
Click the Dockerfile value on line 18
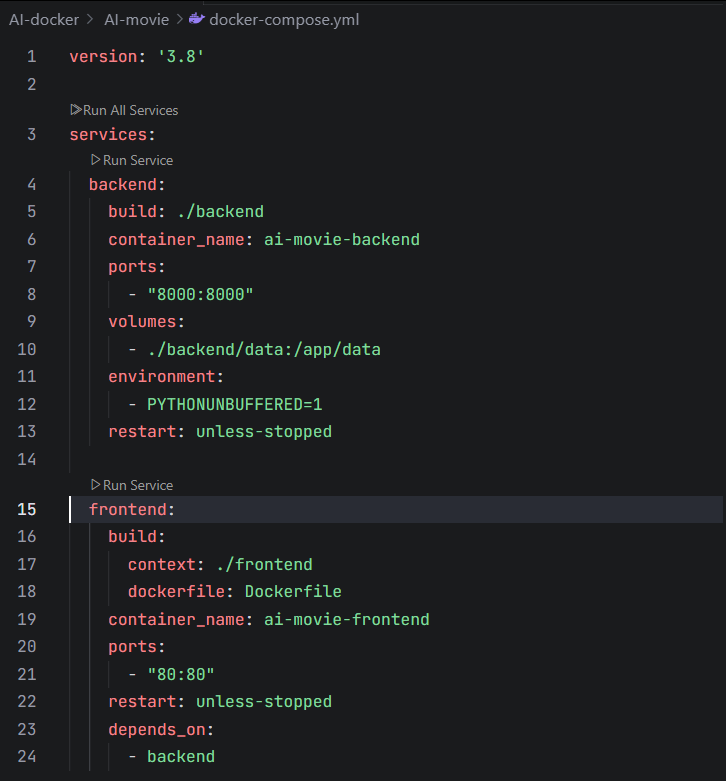coord(293,592)
